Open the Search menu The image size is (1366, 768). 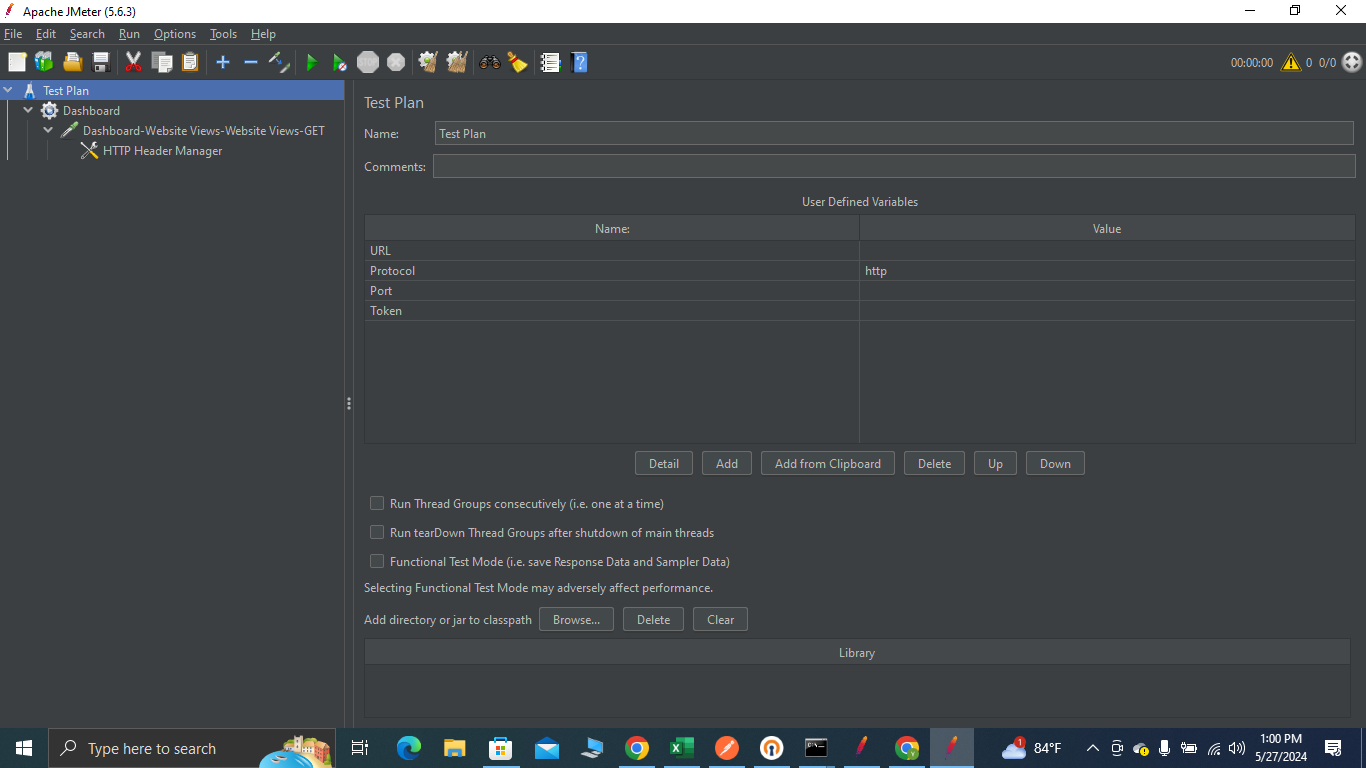point(87,34)
